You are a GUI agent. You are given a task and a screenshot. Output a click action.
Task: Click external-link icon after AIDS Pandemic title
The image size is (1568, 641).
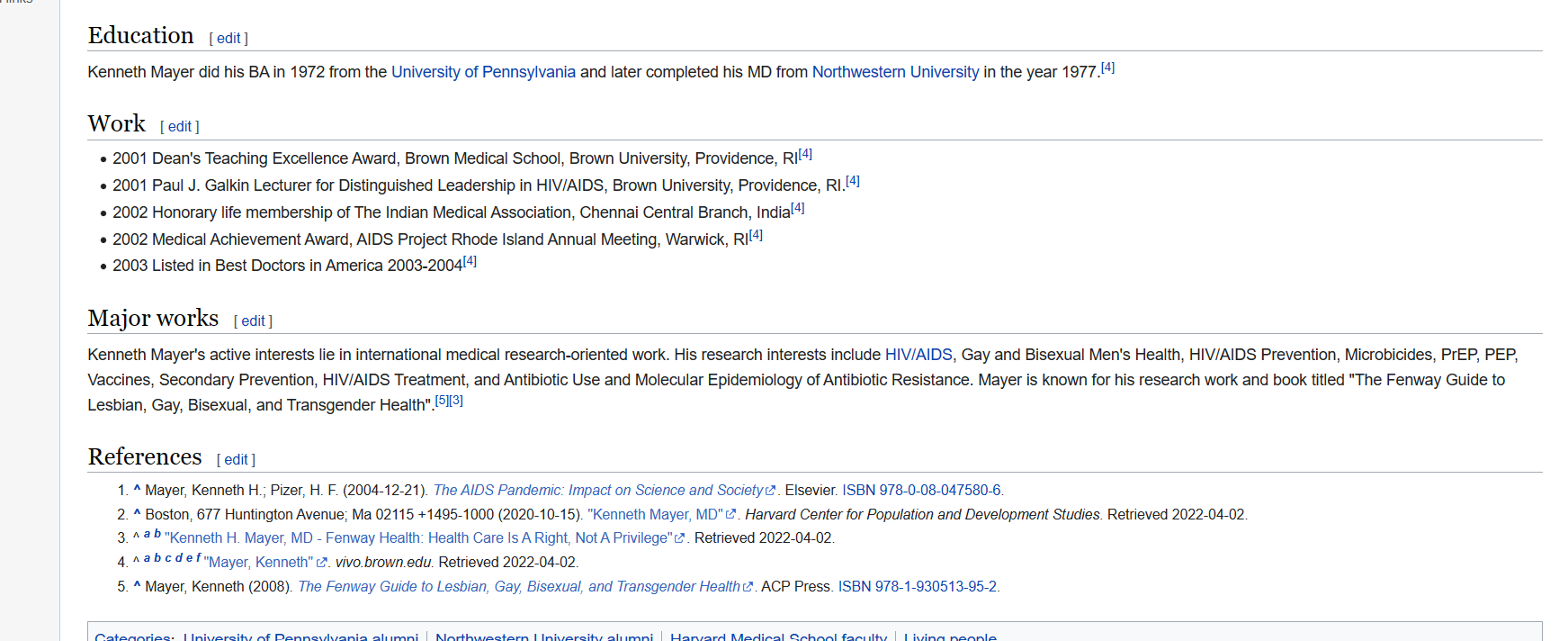coord(771,491)
